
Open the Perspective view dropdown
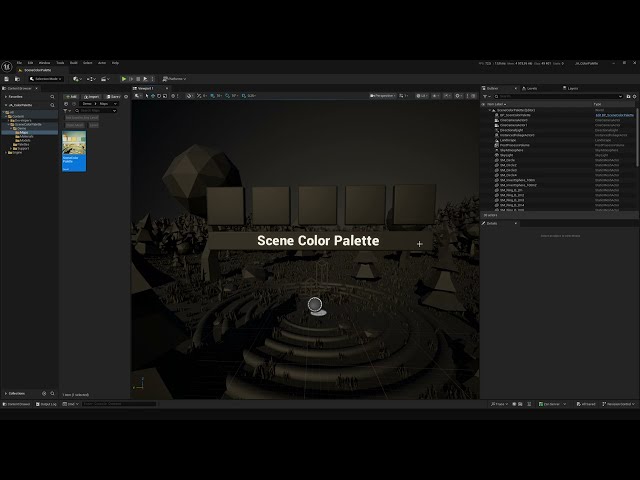382,96
